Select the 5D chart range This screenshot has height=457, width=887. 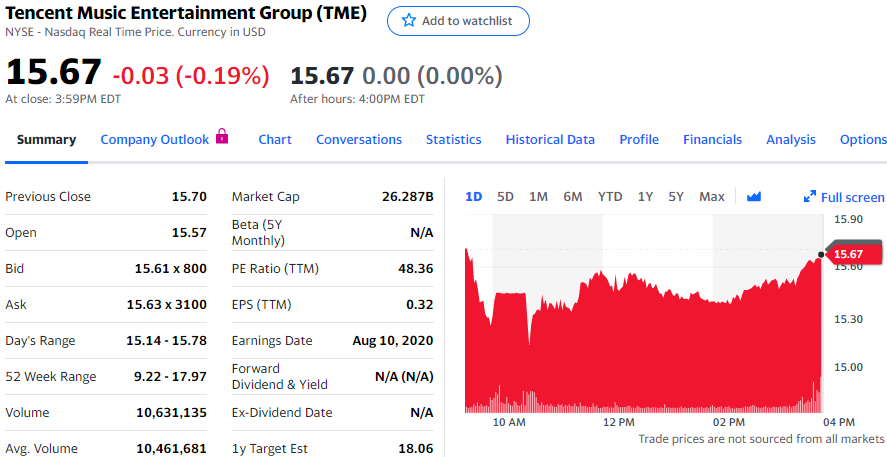(505, 197)
